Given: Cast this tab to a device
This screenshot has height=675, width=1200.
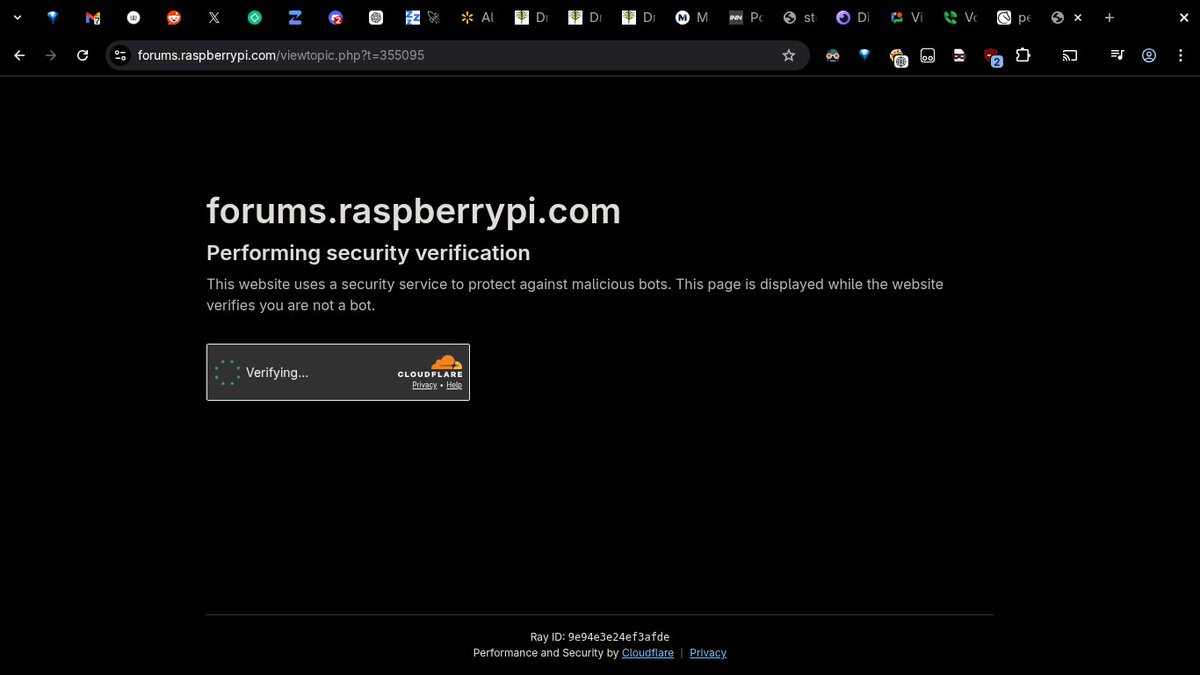Looking at the screenshot, I should [1070, 56].
